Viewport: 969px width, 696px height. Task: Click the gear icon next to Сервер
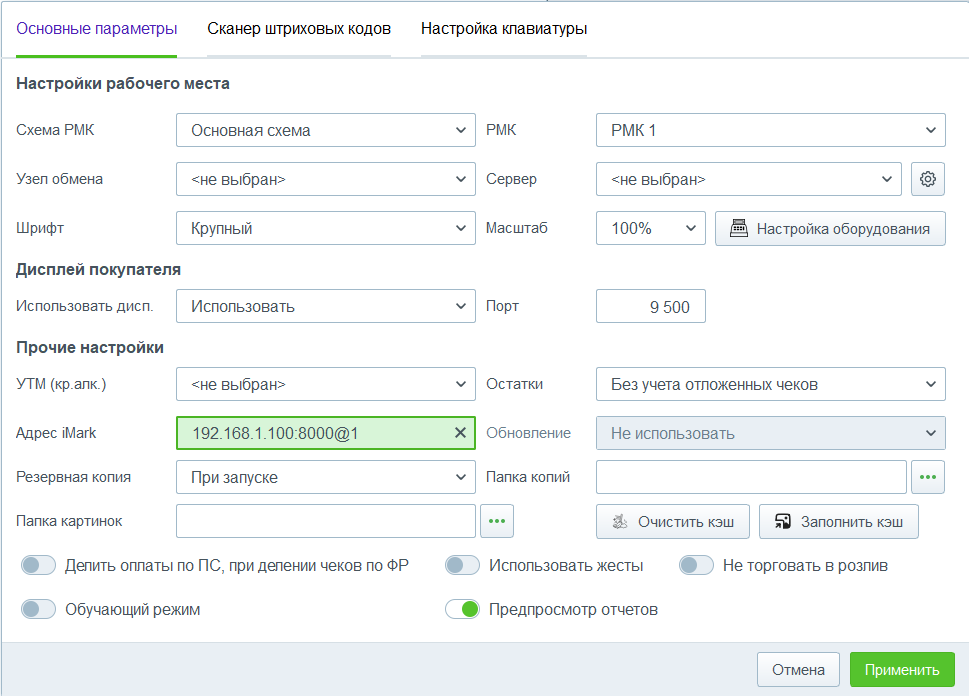pyautogui.click(x=927, y=180)
